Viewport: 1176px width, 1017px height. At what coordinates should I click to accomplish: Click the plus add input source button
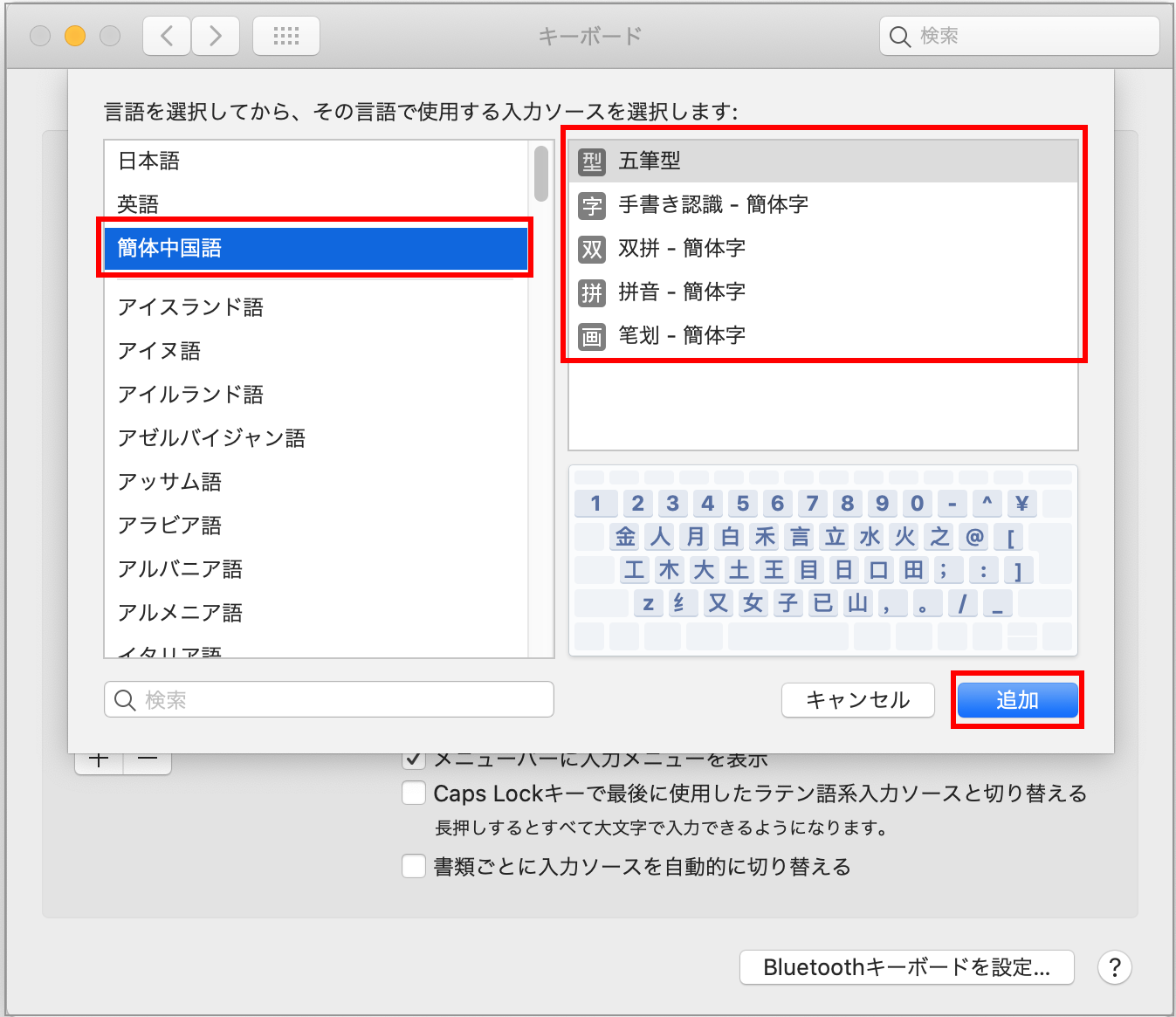coord(100,761)
